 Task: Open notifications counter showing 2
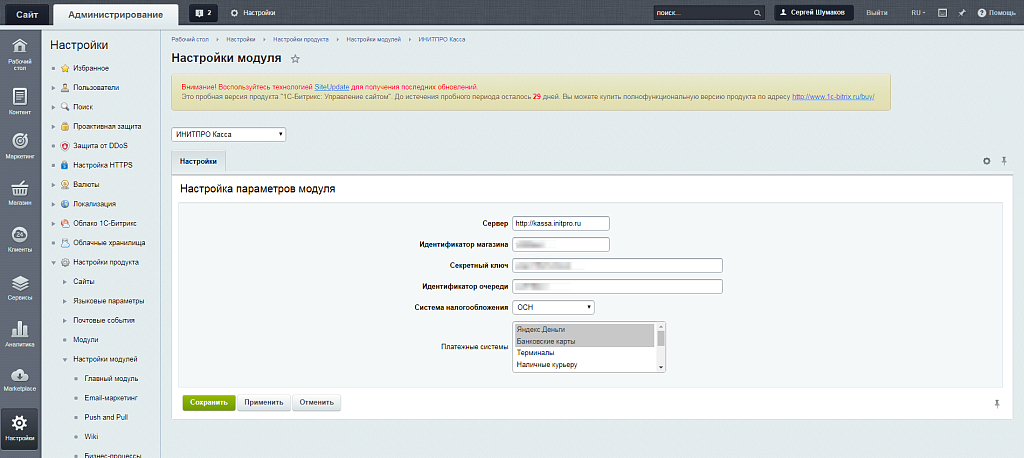click(203, 12)
